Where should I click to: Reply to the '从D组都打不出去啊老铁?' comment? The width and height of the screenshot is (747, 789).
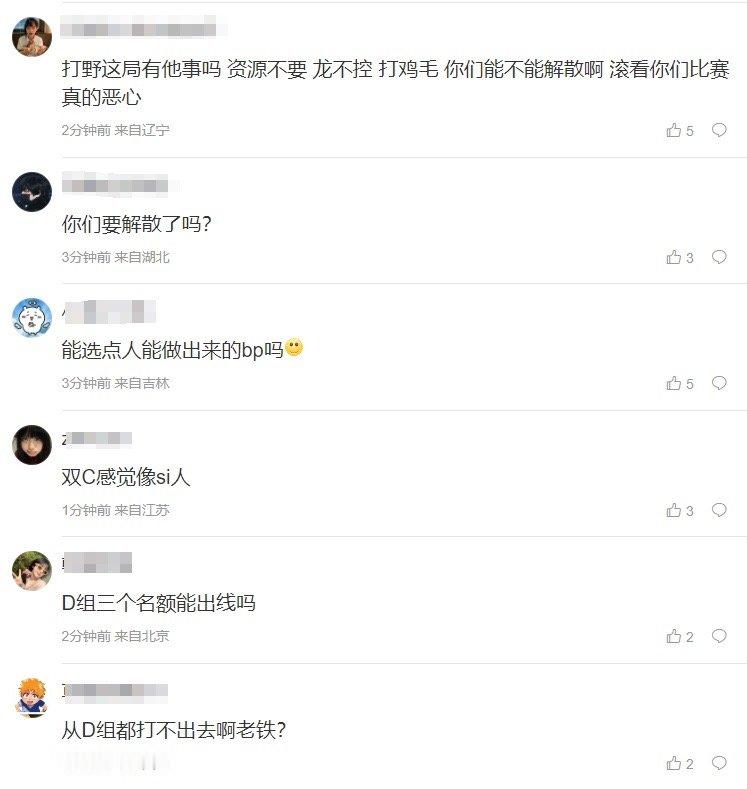pos(719,763)
